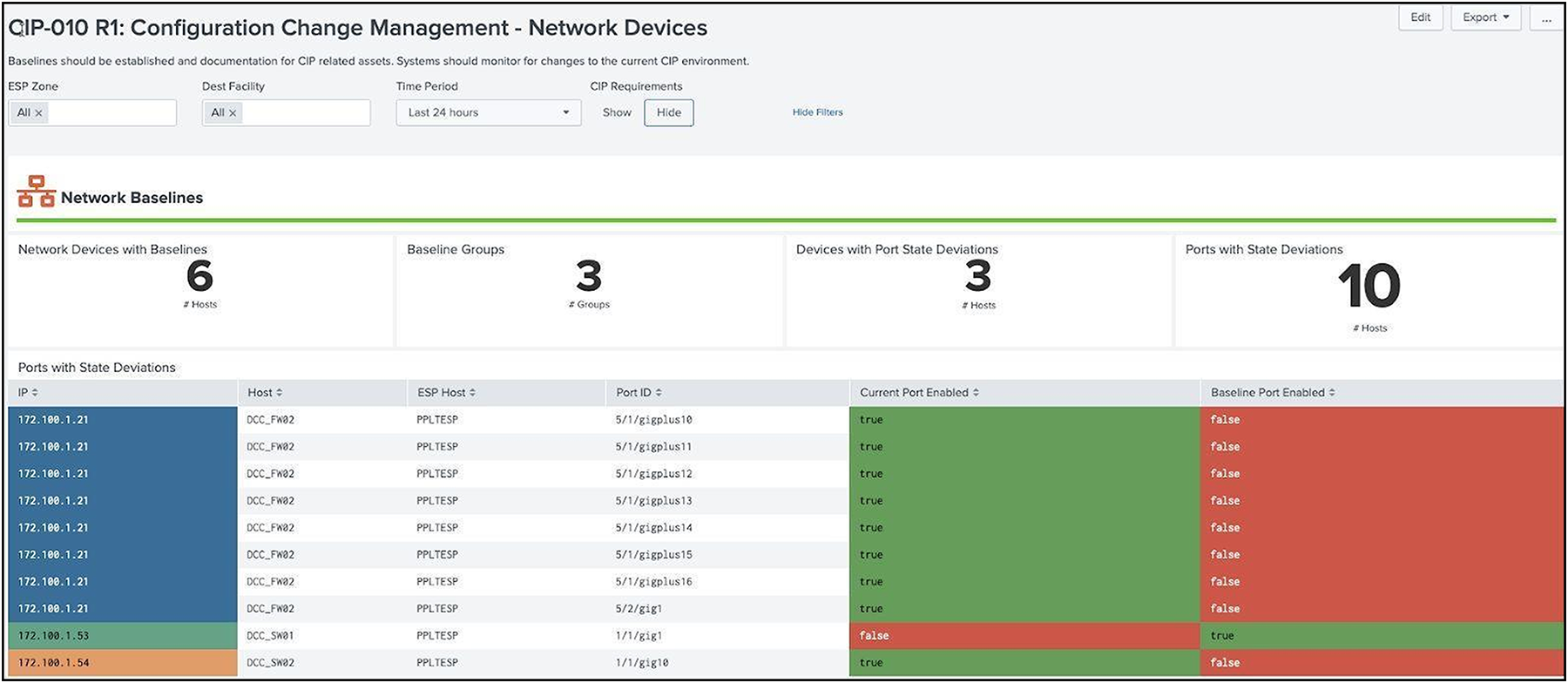Open the Time Period dropdown
The width and height of the screenshot is (1568, 683).
coord(489,112)
